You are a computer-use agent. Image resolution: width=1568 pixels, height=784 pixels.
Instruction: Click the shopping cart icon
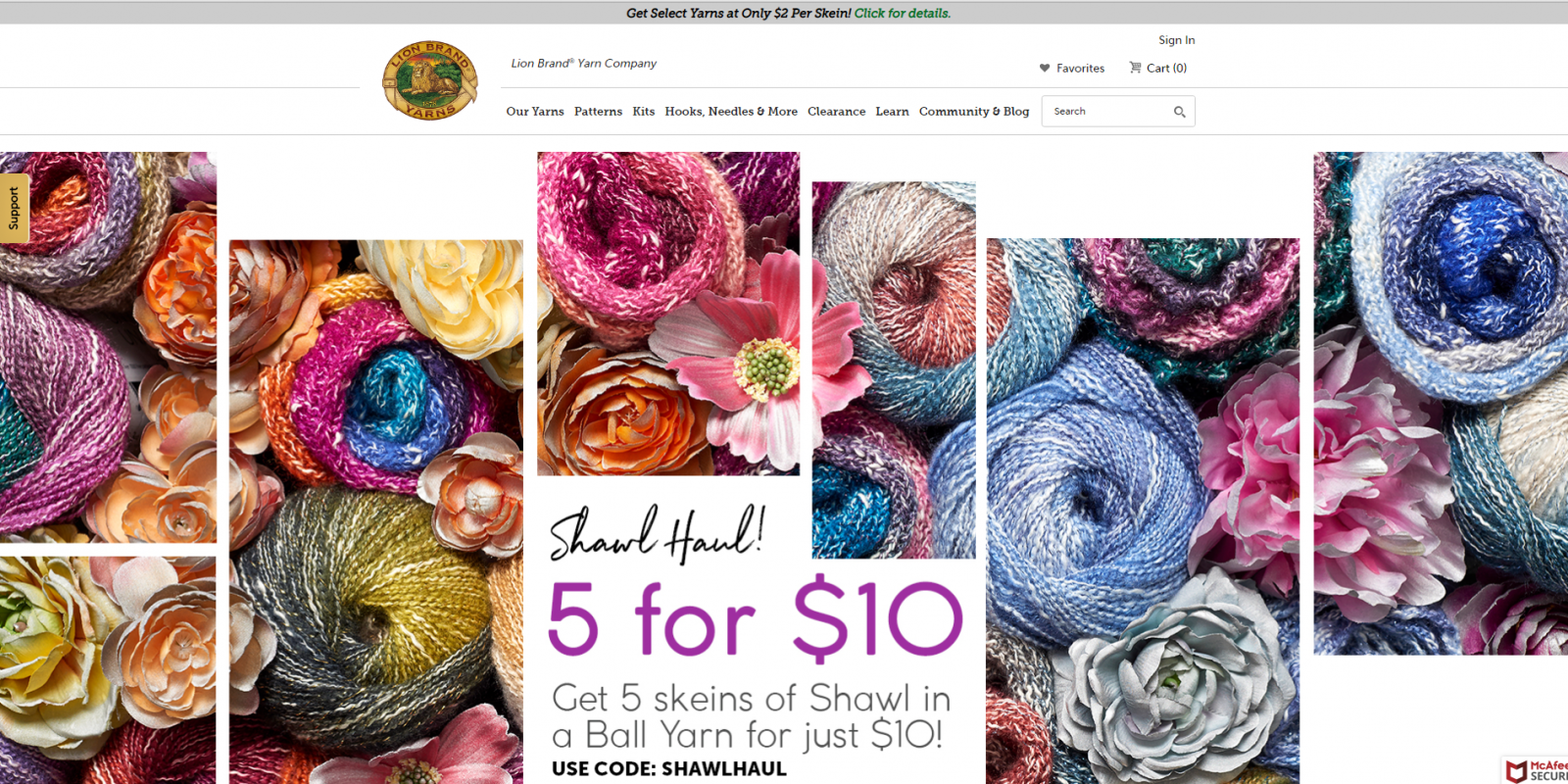[1135, 68]
